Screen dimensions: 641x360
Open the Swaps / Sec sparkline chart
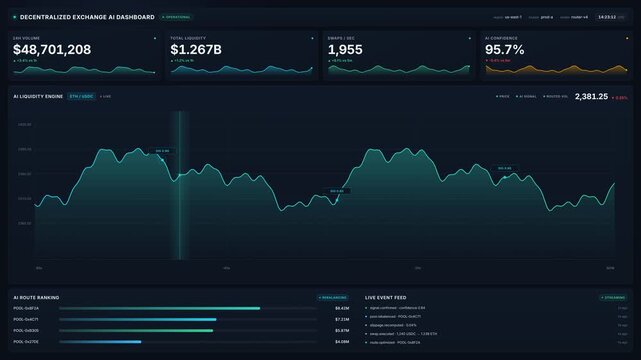coord(399,70)
